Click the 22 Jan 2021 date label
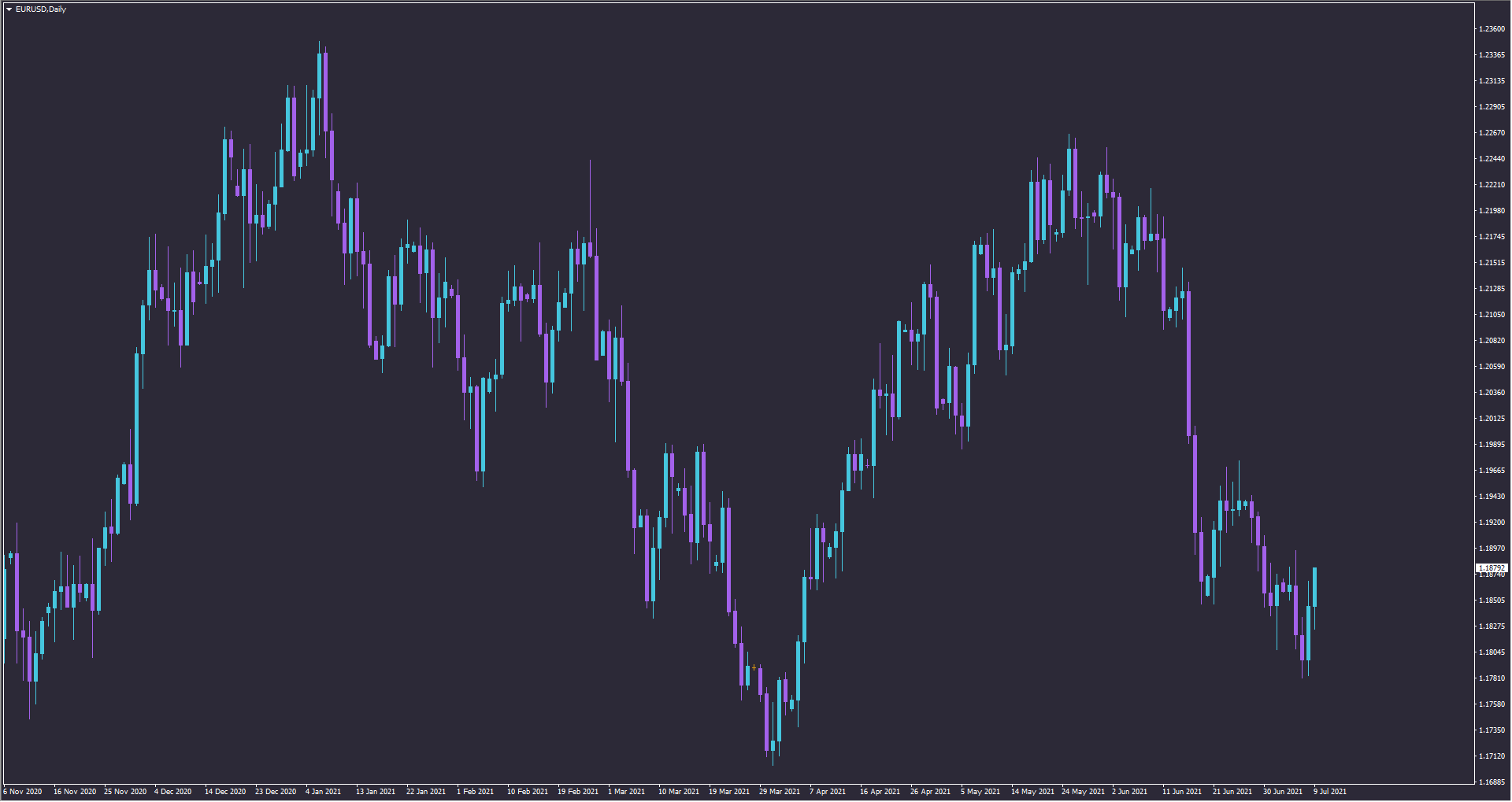This screenshot has height=802, width=1512. pyautogui.click(x=426, y=792)
